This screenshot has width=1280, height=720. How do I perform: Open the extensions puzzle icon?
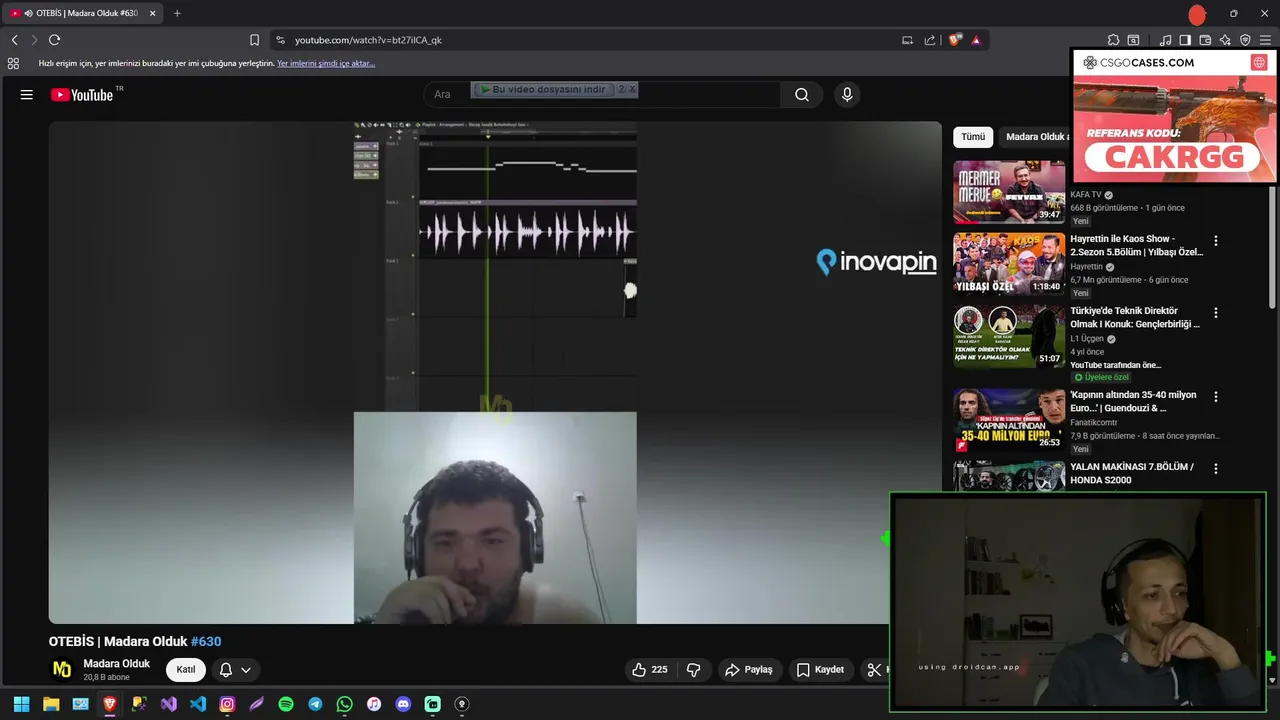1113,40
